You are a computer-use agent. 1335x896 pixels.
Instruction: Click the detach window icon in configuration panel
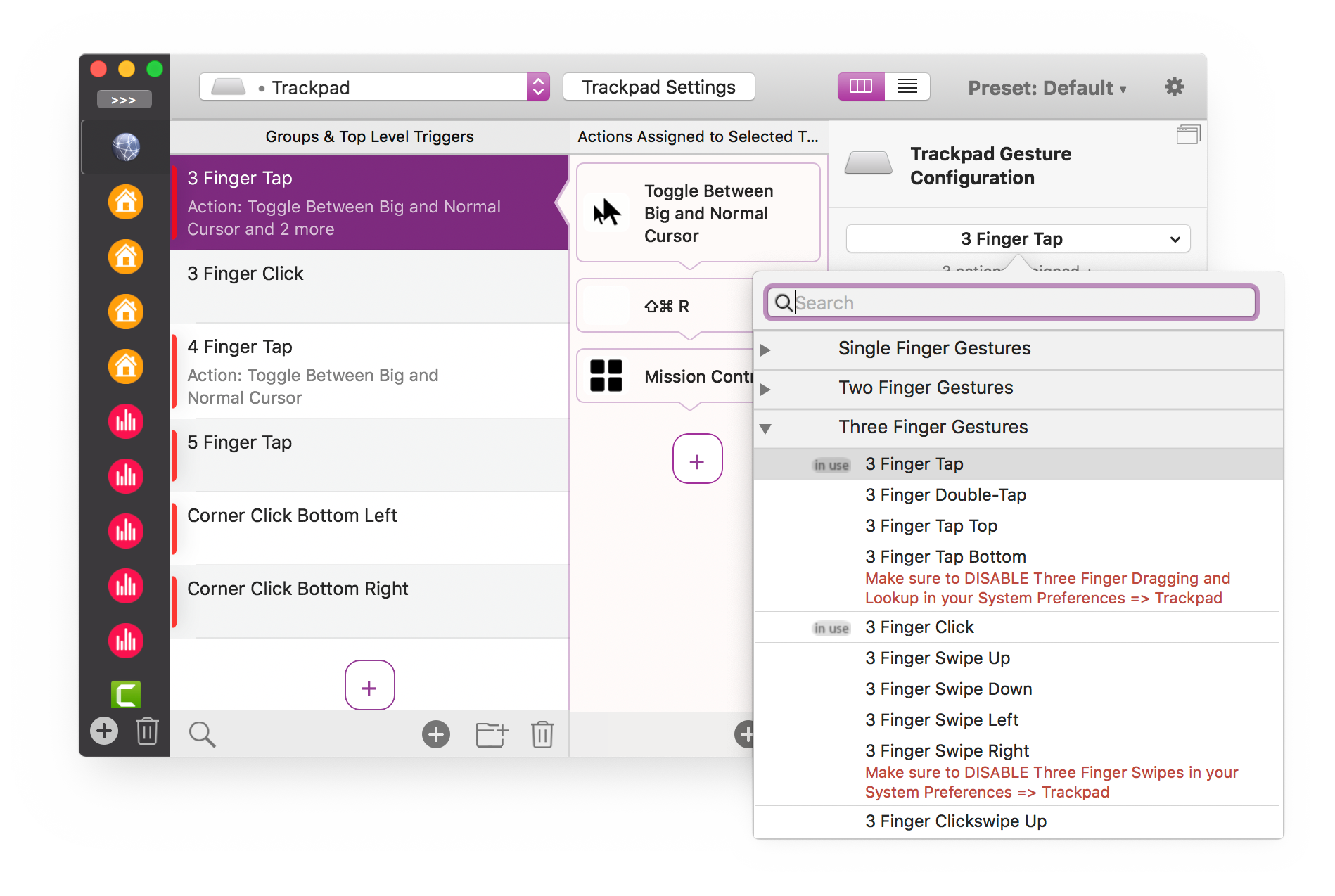pos(1189,134)
